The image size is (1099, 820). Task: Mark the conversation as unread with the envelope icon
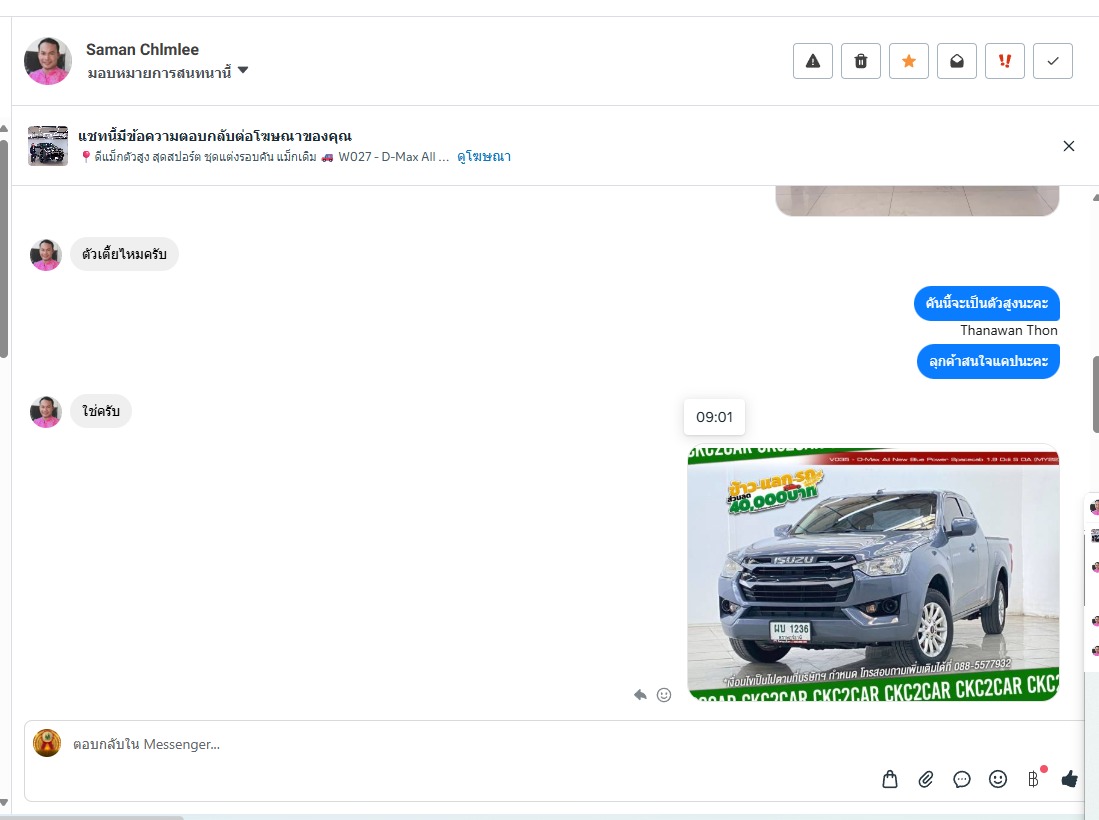point(957,61)
